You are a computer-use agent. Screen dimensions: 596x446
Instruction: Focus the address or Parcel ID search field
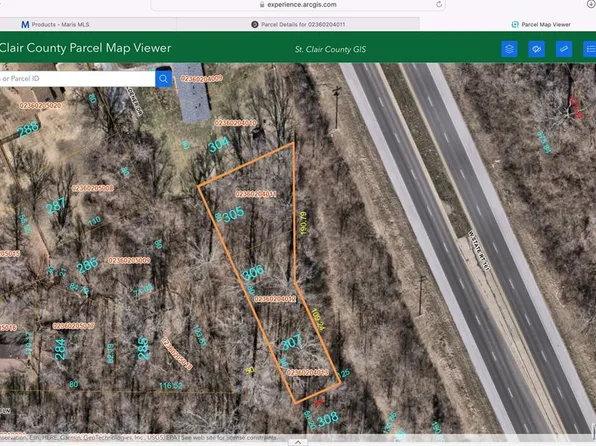click(77, 79)
